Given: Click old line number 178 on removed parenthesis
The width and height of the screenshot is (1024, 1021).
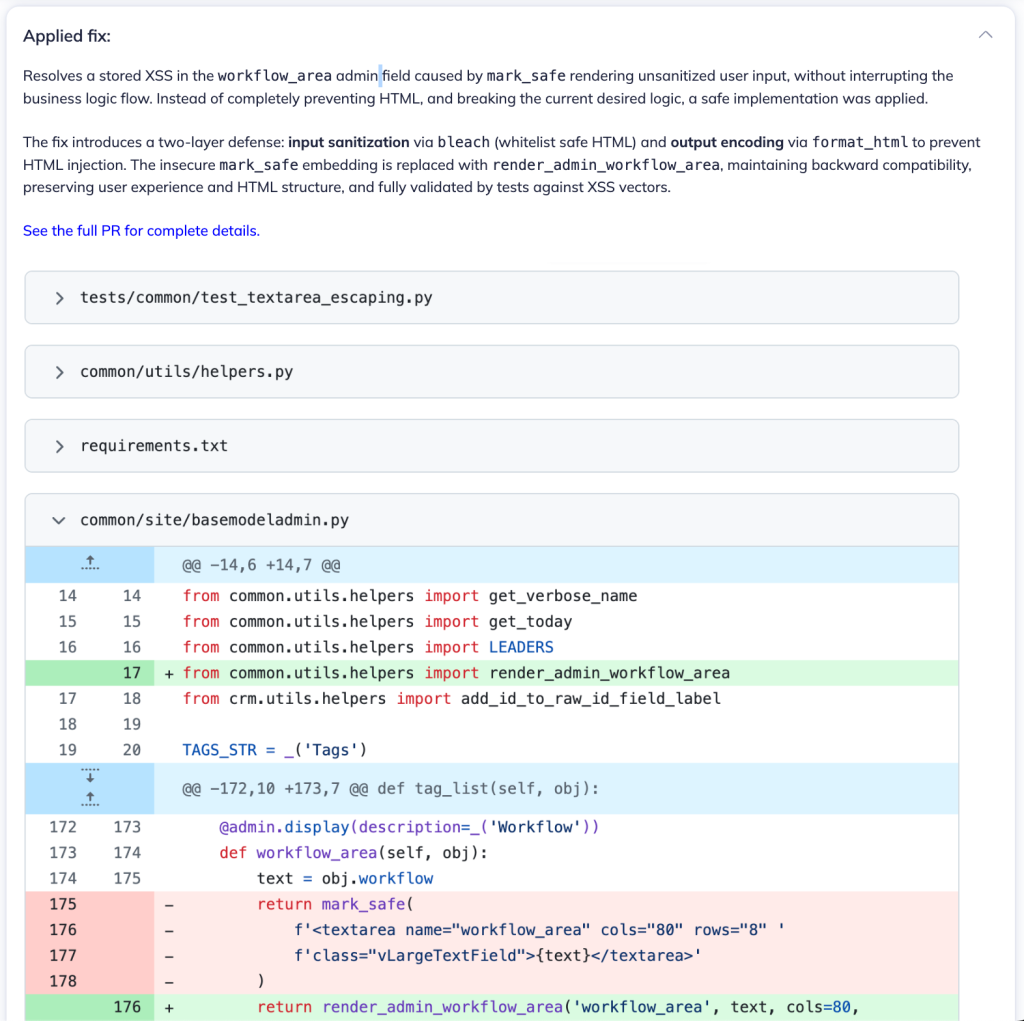Looking at the screenshot, I should 62,981.
